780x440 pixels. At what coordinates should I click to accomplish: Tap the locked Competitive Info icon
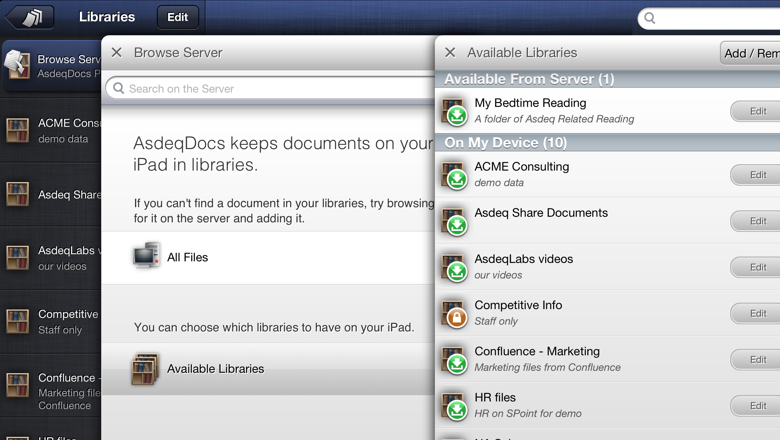[455, 313]
